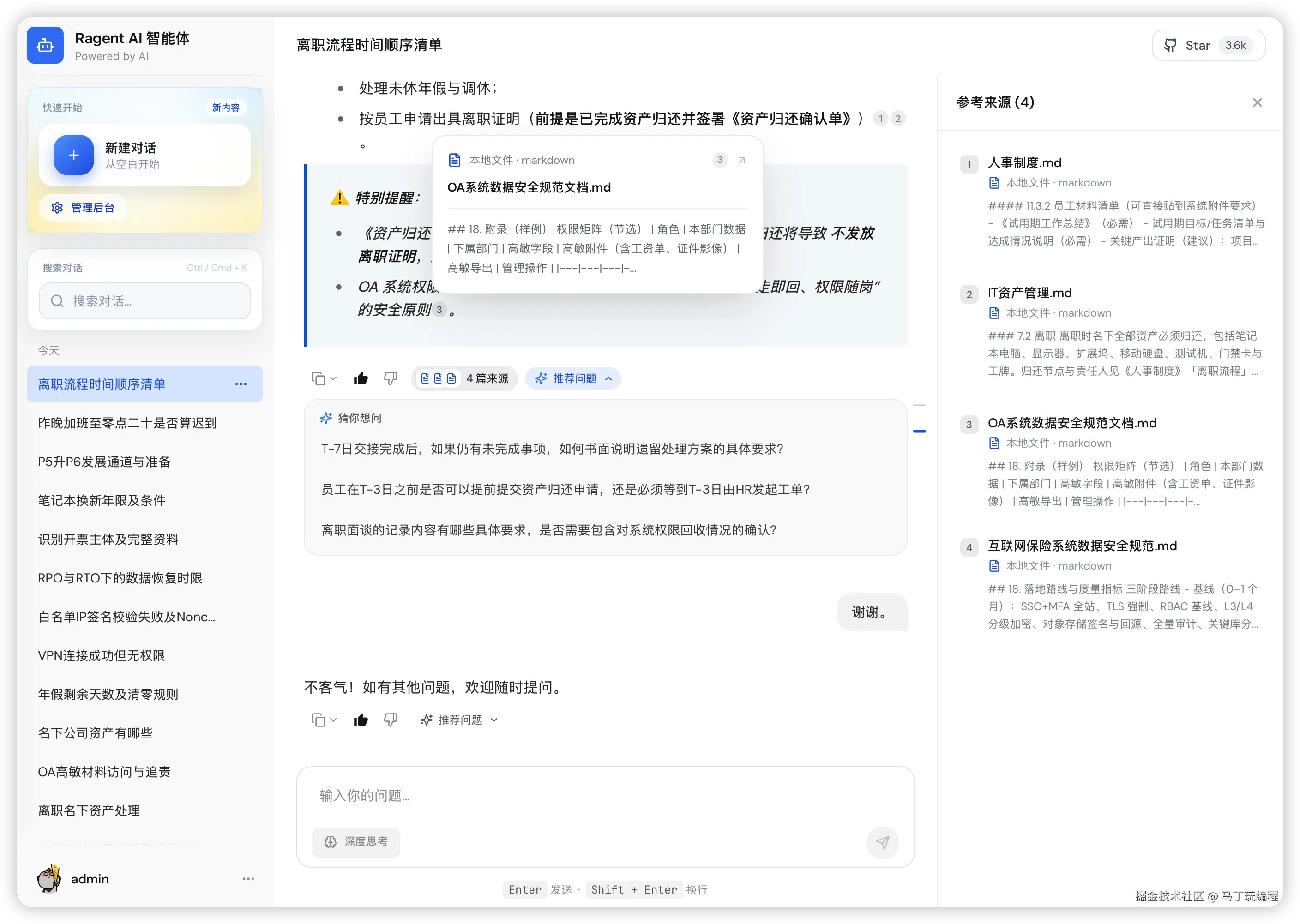Viewport: 1300px width, 924px height.
Task: Open chat 白名单IP签名校验失败及Nonc...
Action: pyautogui.click(x=144, y=617)
